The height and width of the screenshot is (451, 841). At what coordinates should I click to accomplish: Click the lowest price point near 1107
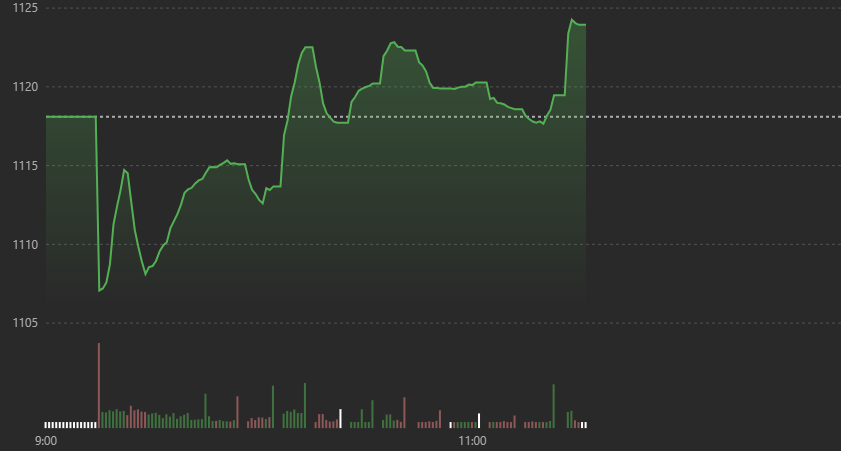[x=99, y=290]
